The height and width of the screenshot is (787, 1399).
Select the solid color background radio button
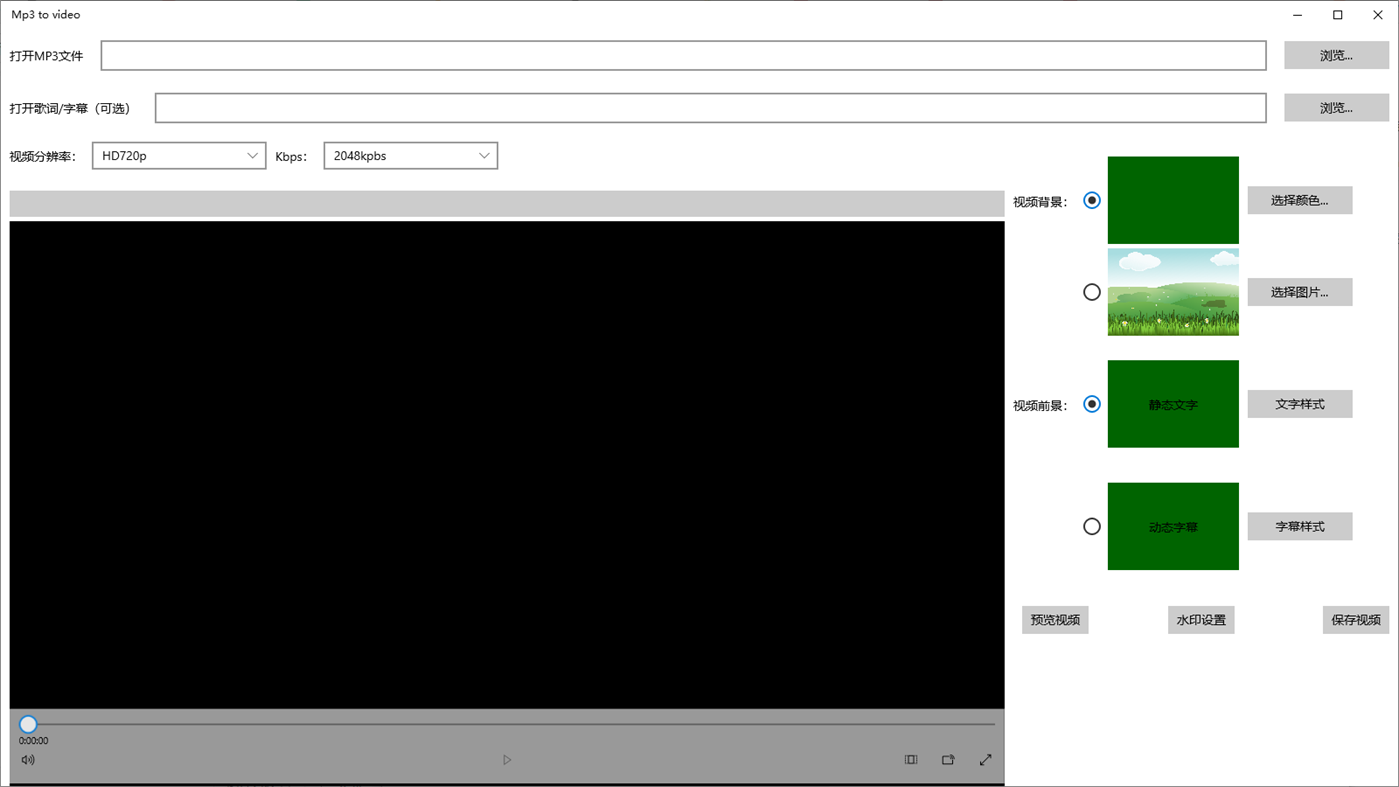point(1091,200)
